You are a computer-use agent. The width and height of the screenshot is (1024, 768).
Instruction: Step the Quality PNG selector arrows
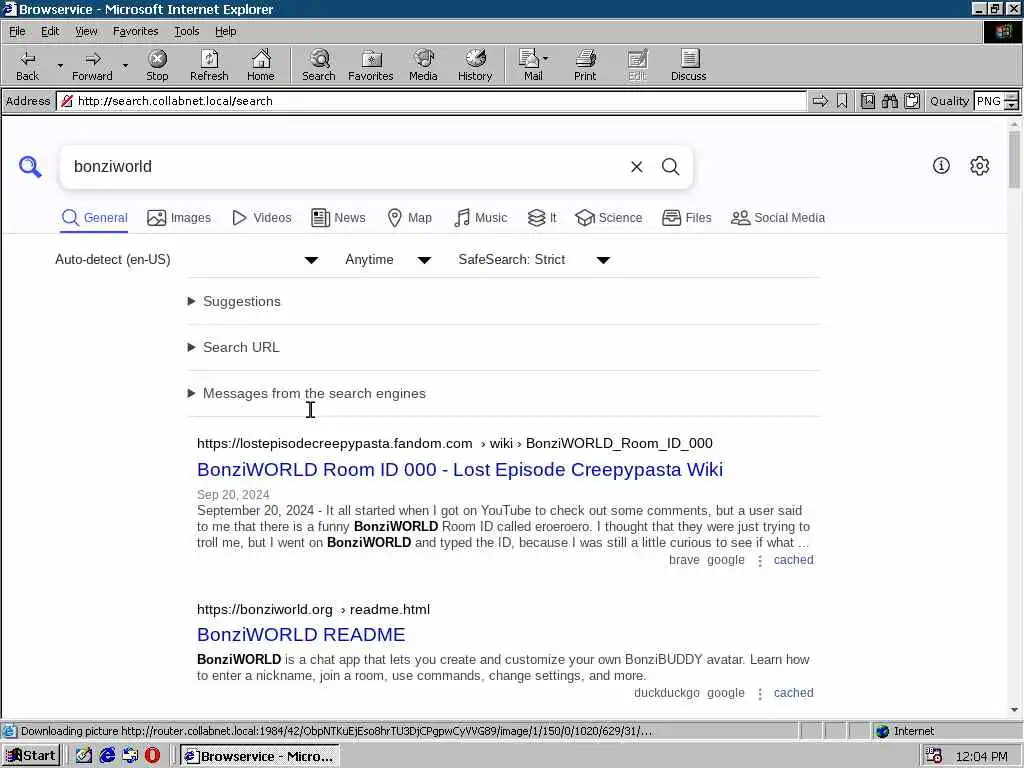[1012, 101]
